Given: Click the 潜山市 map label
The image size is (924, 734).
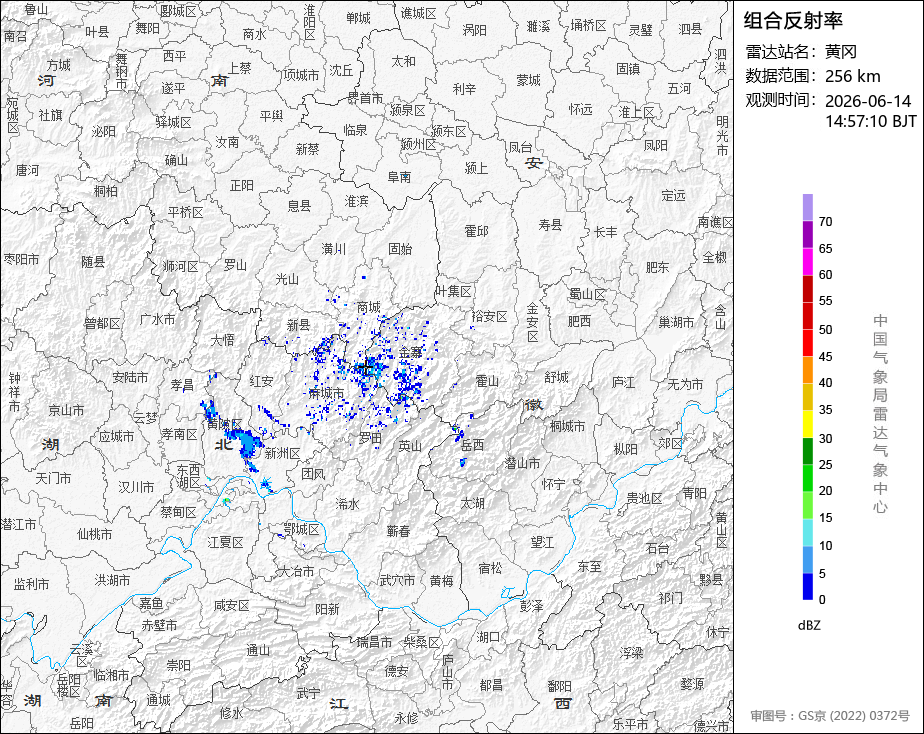Looking at the screenshot, I should (522, 463).
